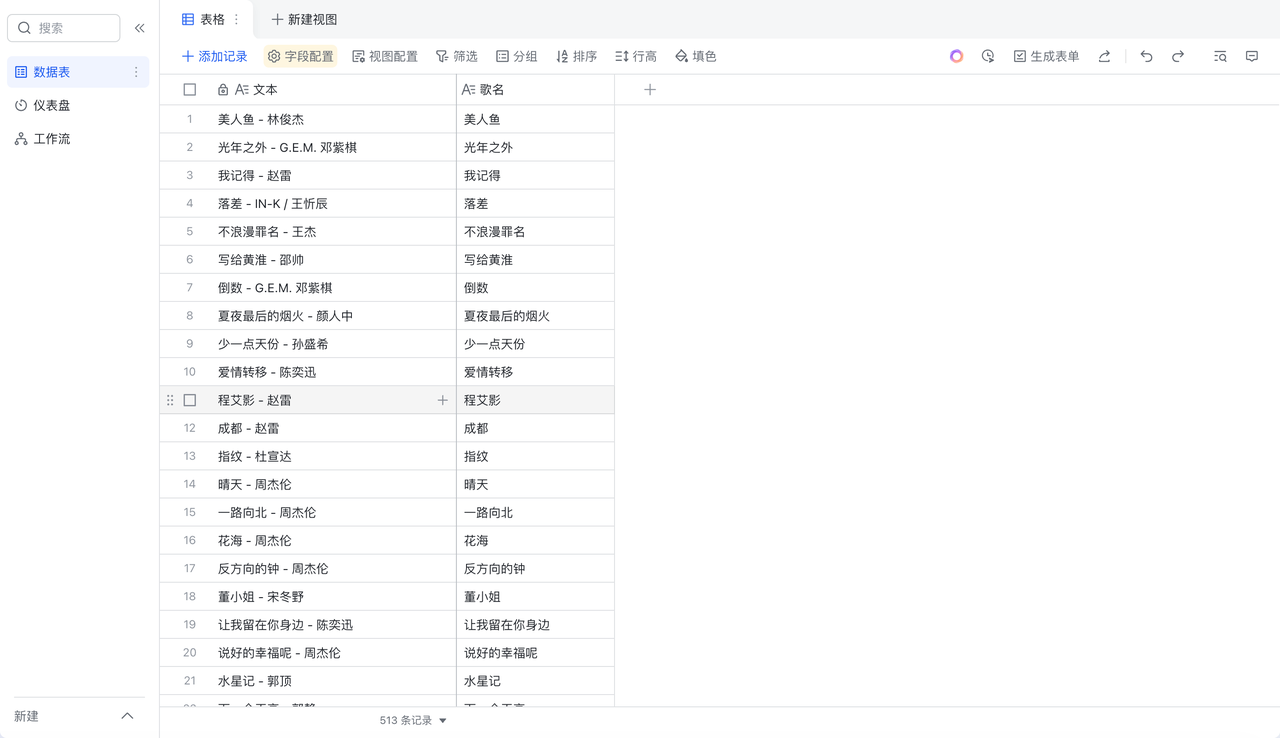Screen dimensions: 1280x738
Task: Open edit history via clock icon
Action: click(988, 56)
